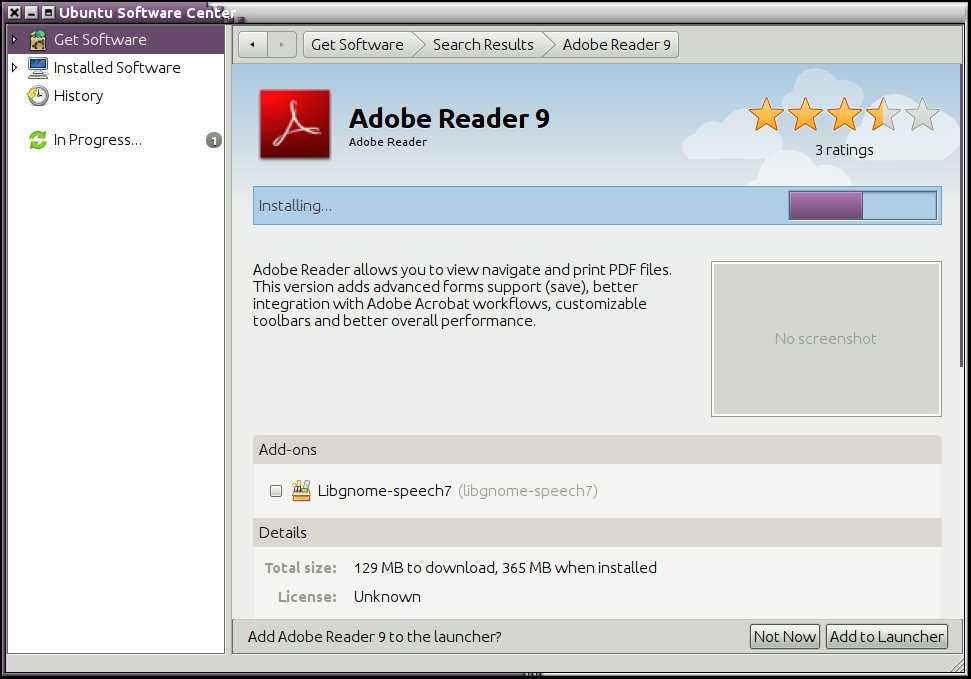
Task: Open the 3 ratings link
Action: tap(844, 150)
